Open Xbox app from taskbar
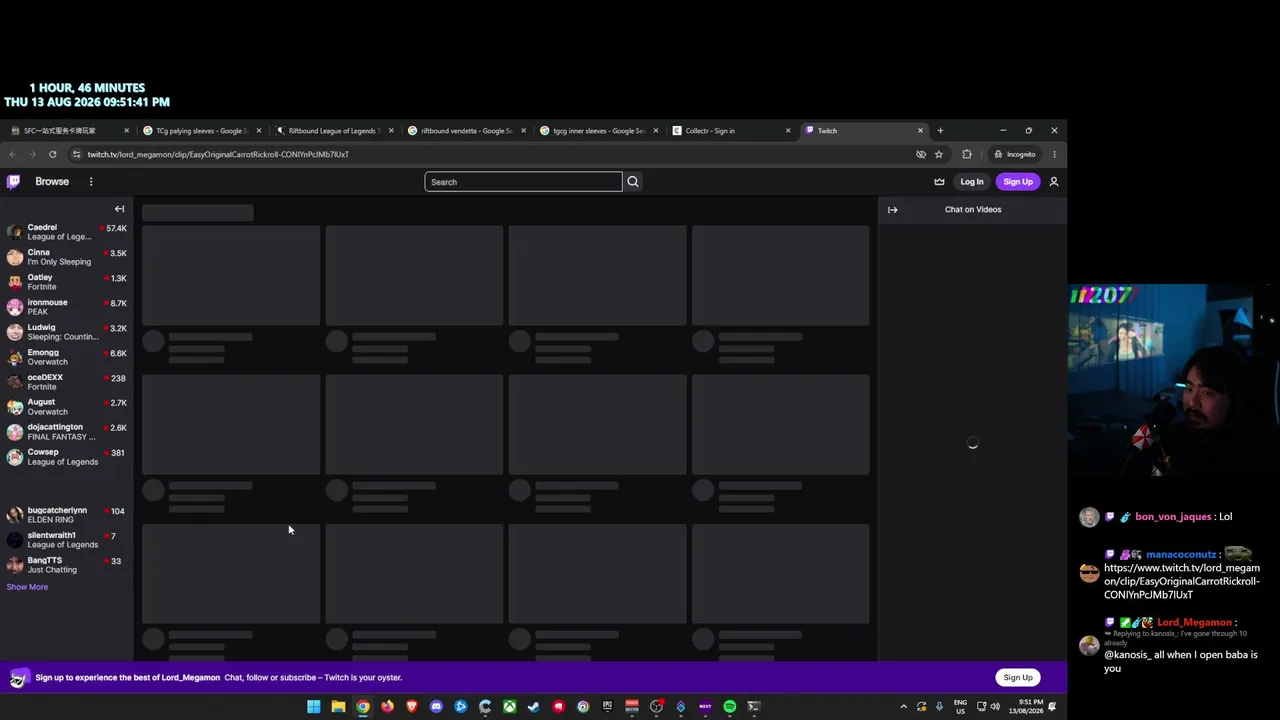Screen dimensions: 1280x720 click(x=509, y=707)
